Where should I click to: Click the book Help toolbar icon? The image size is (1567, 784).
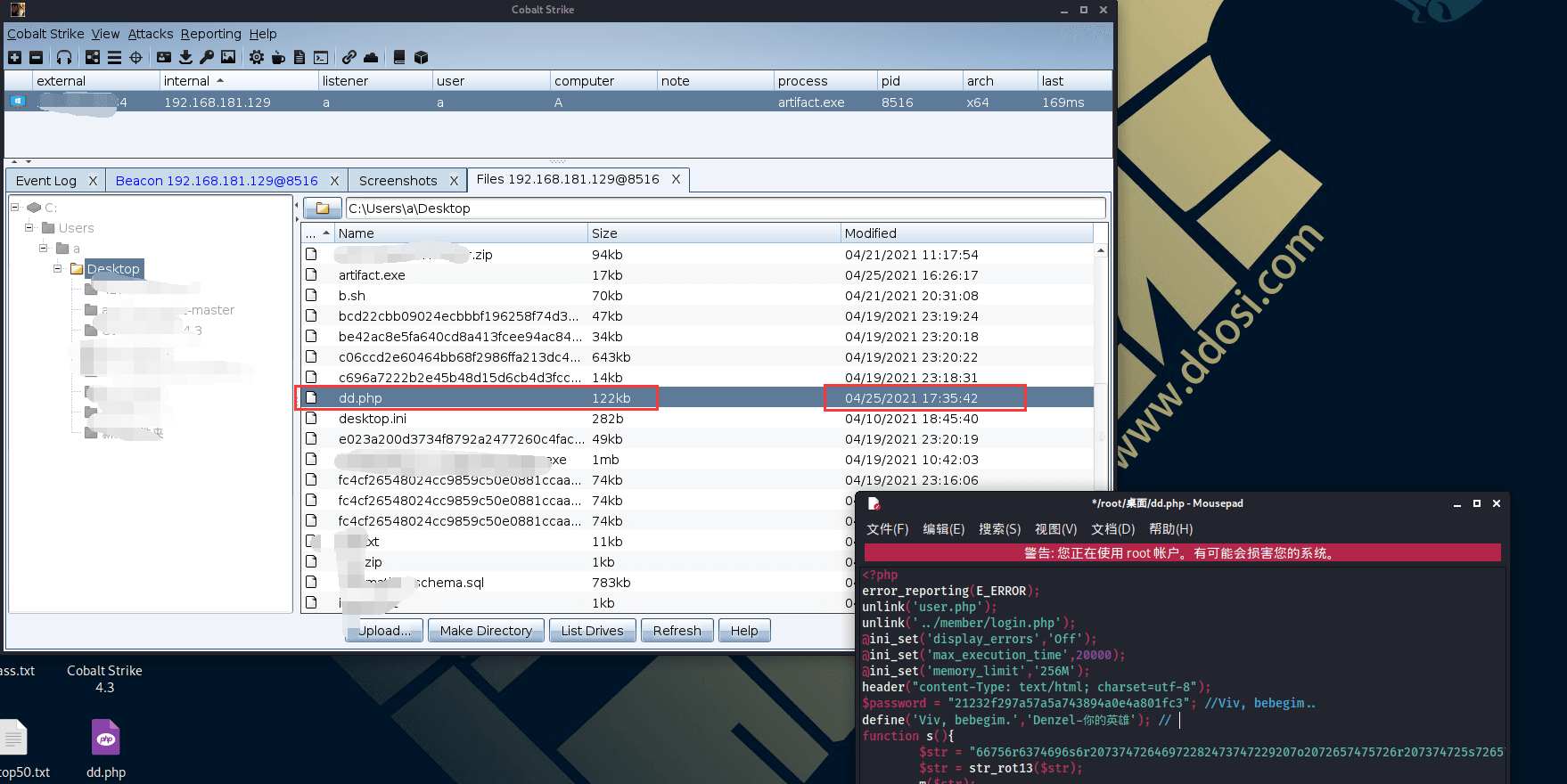pos(399,57)
